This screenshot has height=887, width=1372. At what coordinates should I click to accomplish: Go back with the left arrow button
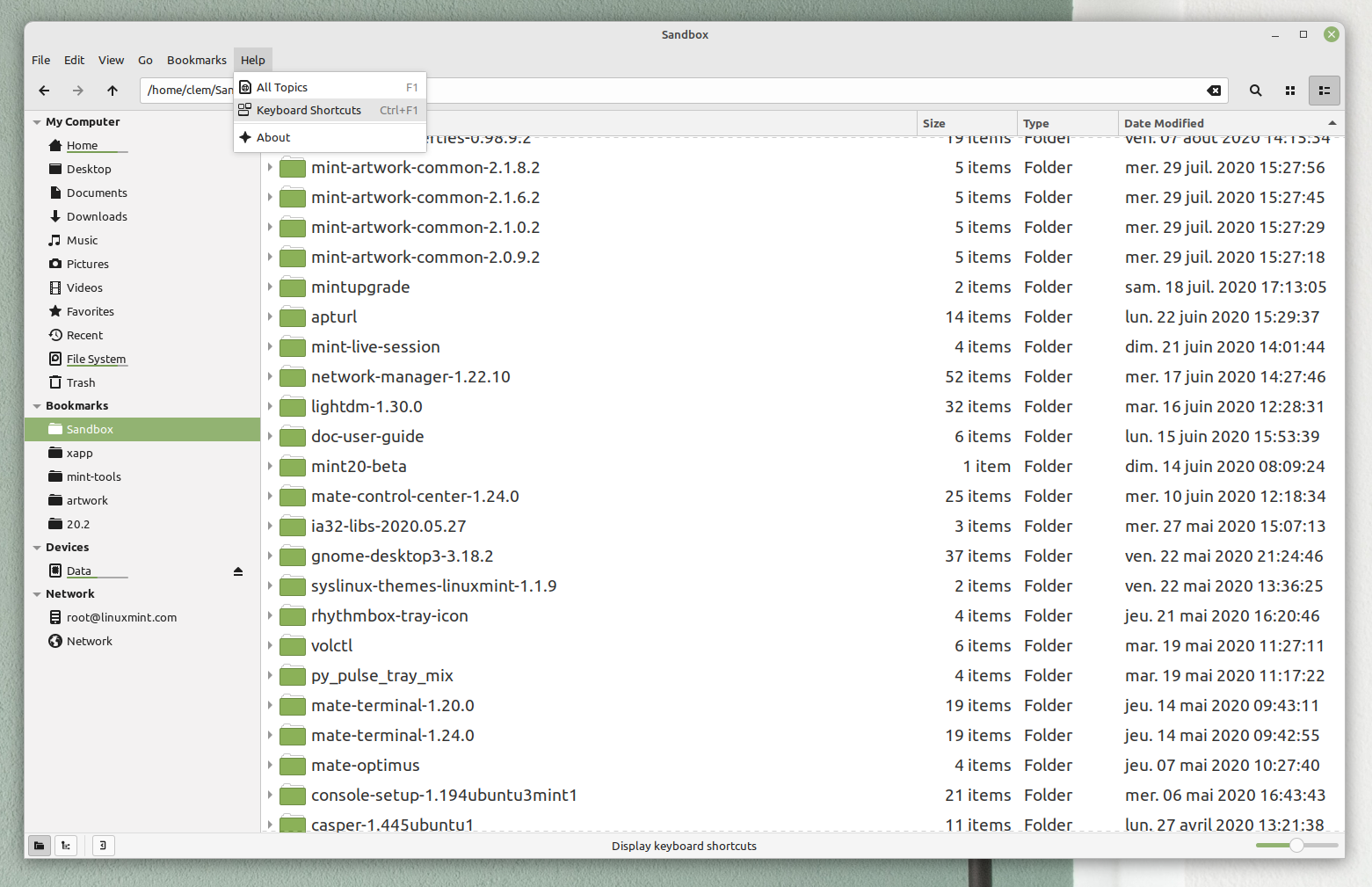[x=44, y=91]
